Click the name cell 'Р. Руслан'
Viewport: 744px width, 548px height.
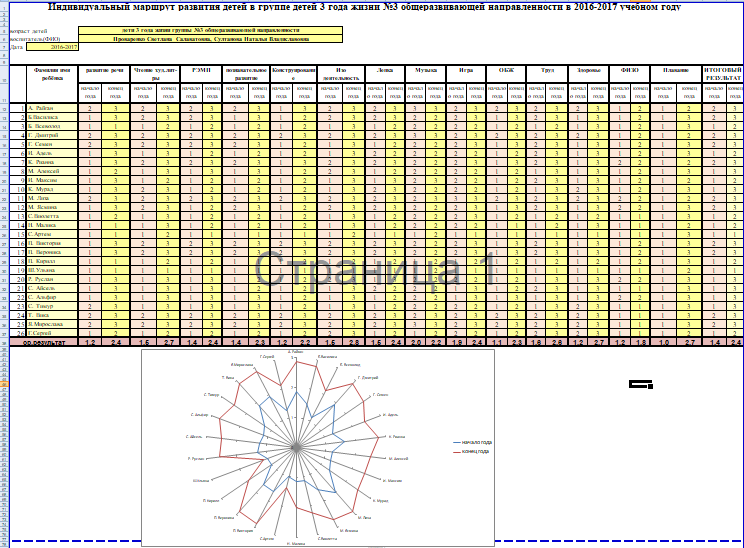(52, 279)
